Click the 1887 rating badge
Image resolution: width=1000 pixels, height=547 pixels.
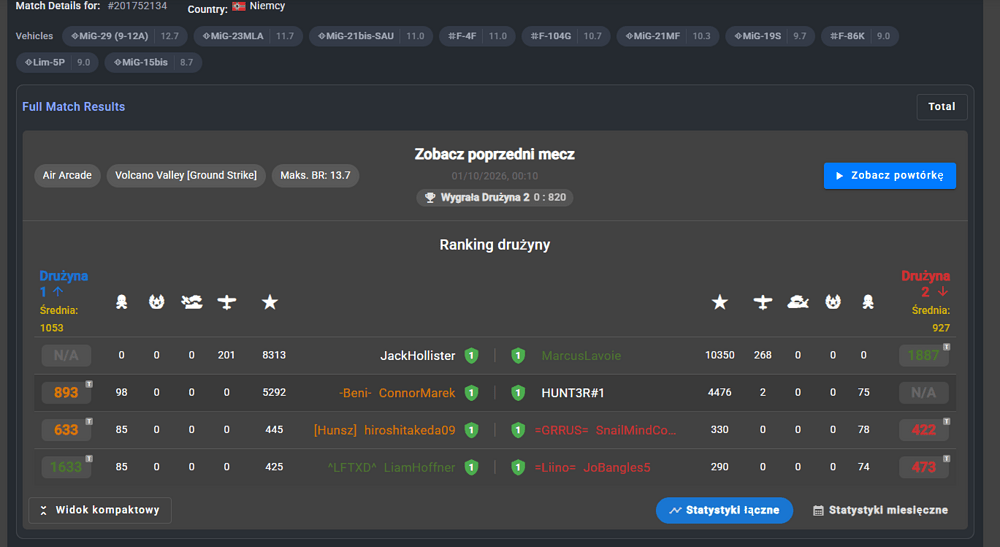[923, 356]
